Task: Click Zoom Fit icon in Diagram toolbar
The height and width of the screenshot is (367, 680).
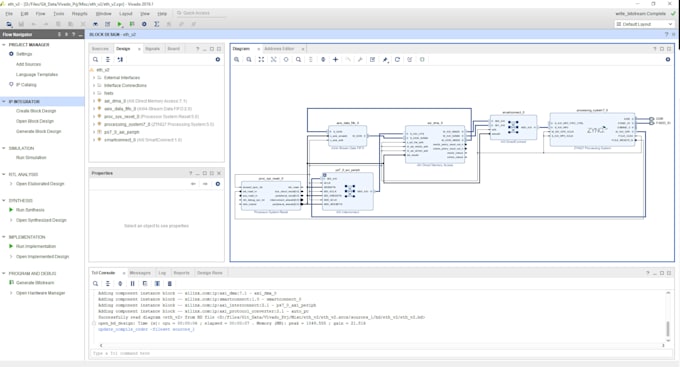Action: click(x=261, y=59)
